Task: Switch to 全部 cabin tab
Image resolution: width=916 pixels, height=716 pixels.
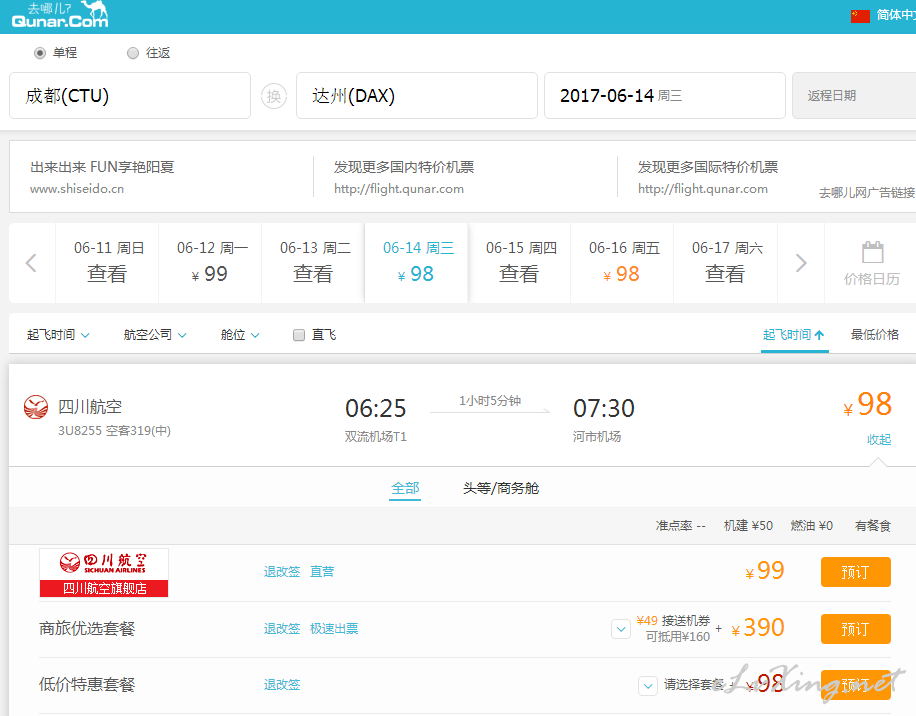Action: click(x=405, y=488)
